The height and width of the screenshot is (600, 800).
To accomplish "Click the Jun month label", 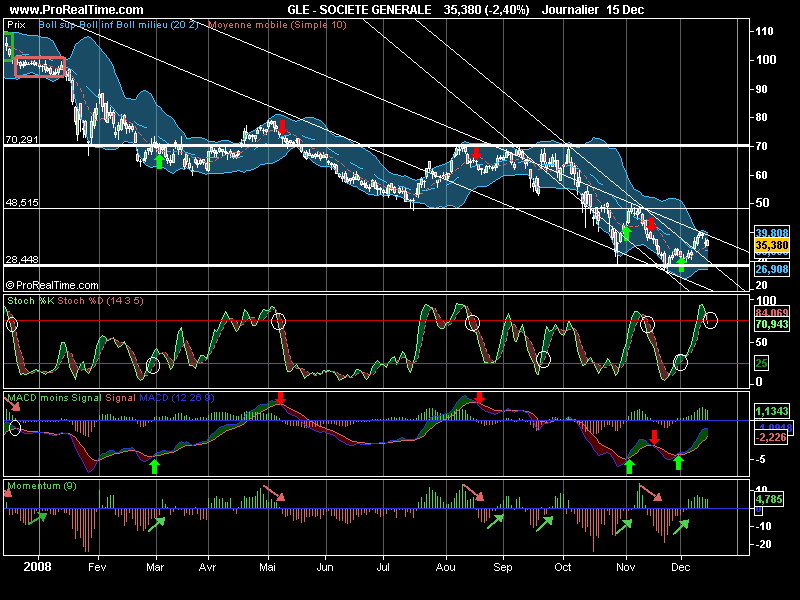I will click(x=325, y=567).
